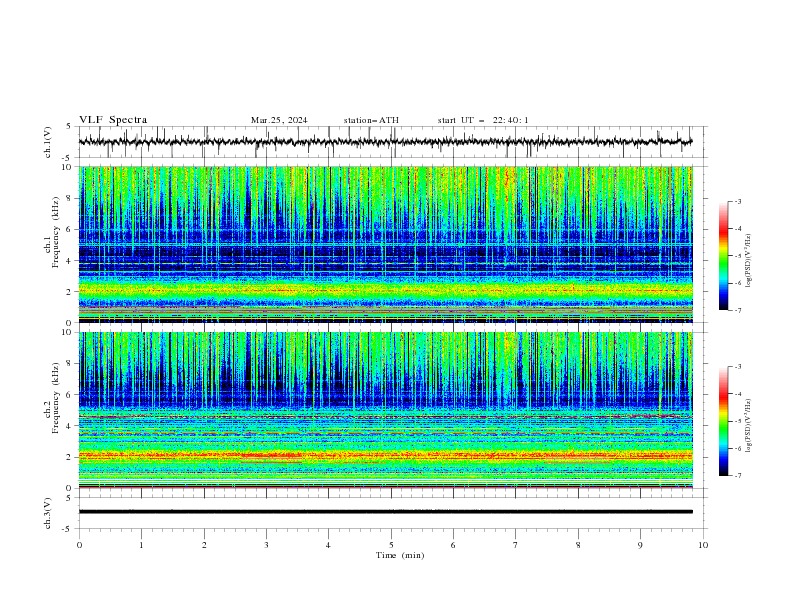Click the 5 minute tick on time axis
792x612 pixels.
point(391,545)
